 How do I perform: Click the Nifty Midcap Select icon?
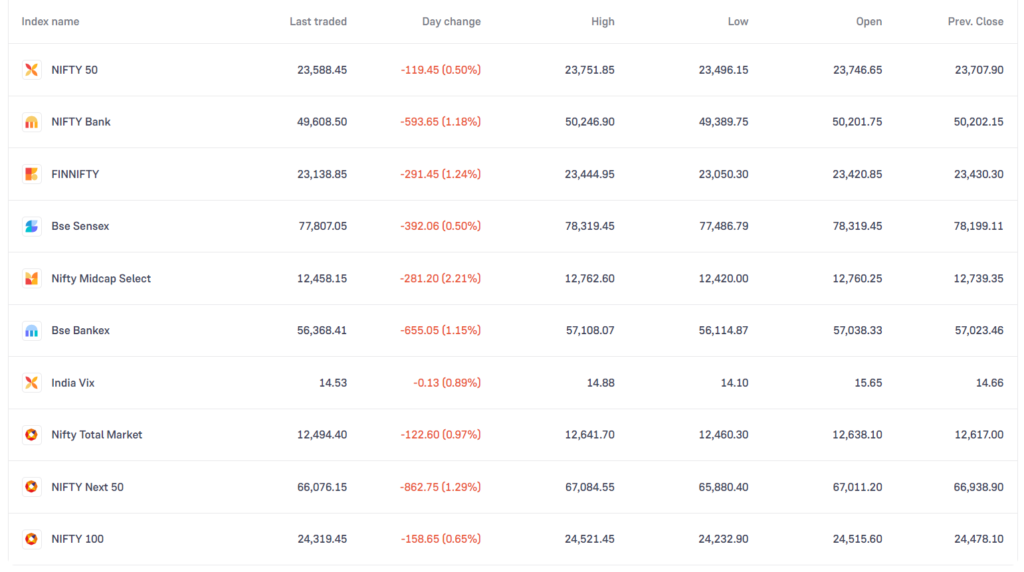31,278
